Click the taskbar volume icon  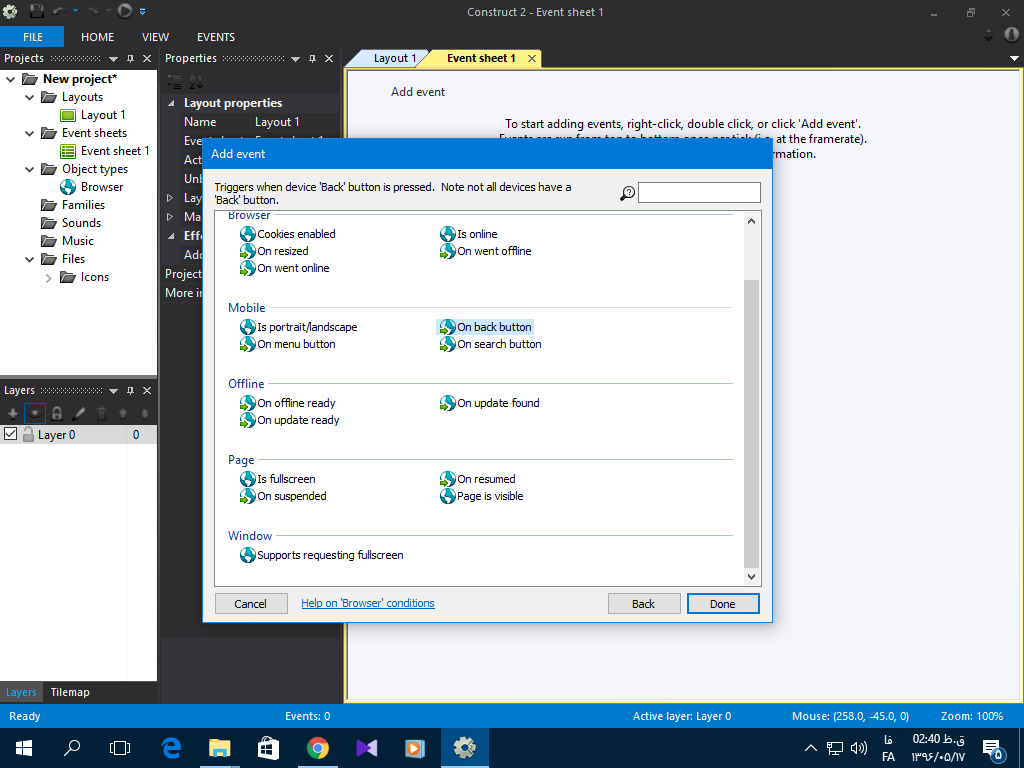tap(859, 748)
